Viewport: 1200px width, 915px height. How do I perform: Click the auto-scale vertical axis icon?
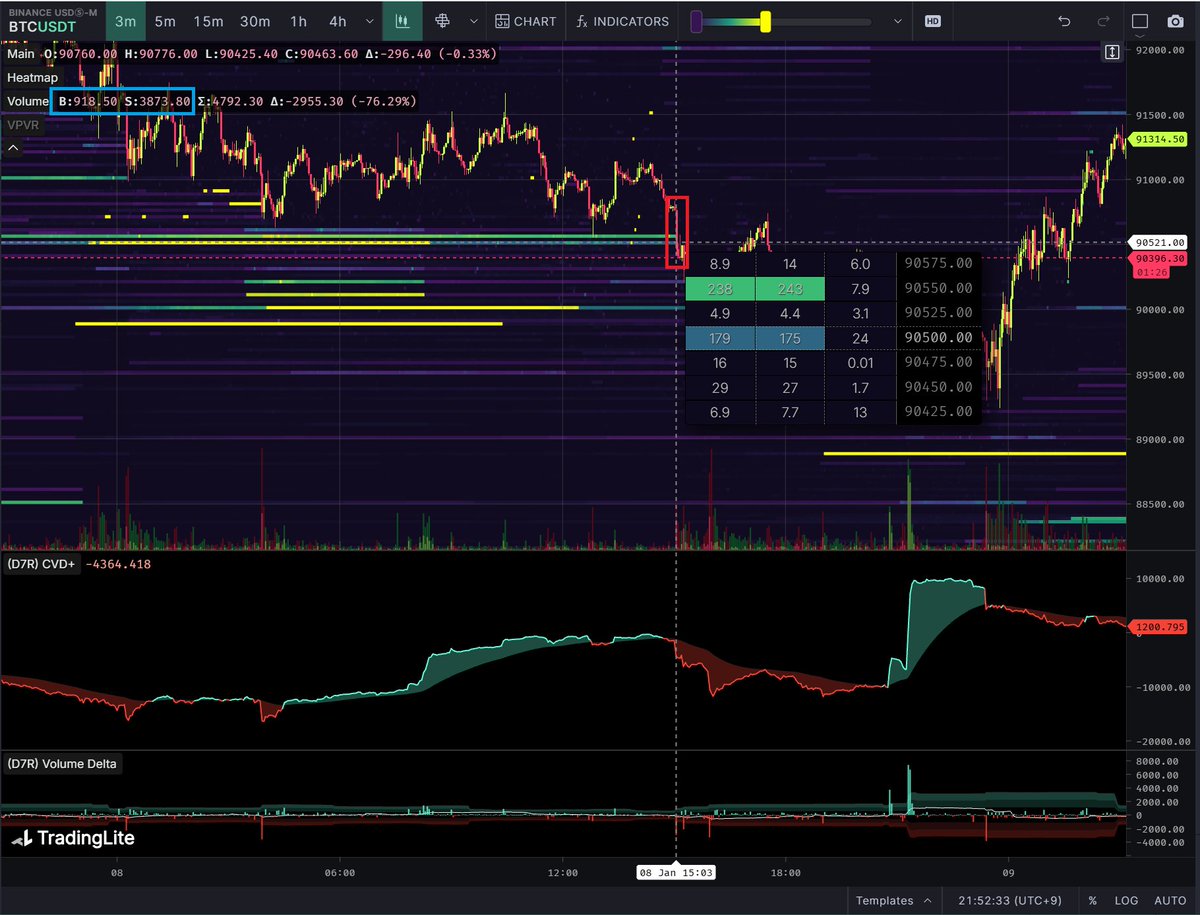click(1111, 51)
